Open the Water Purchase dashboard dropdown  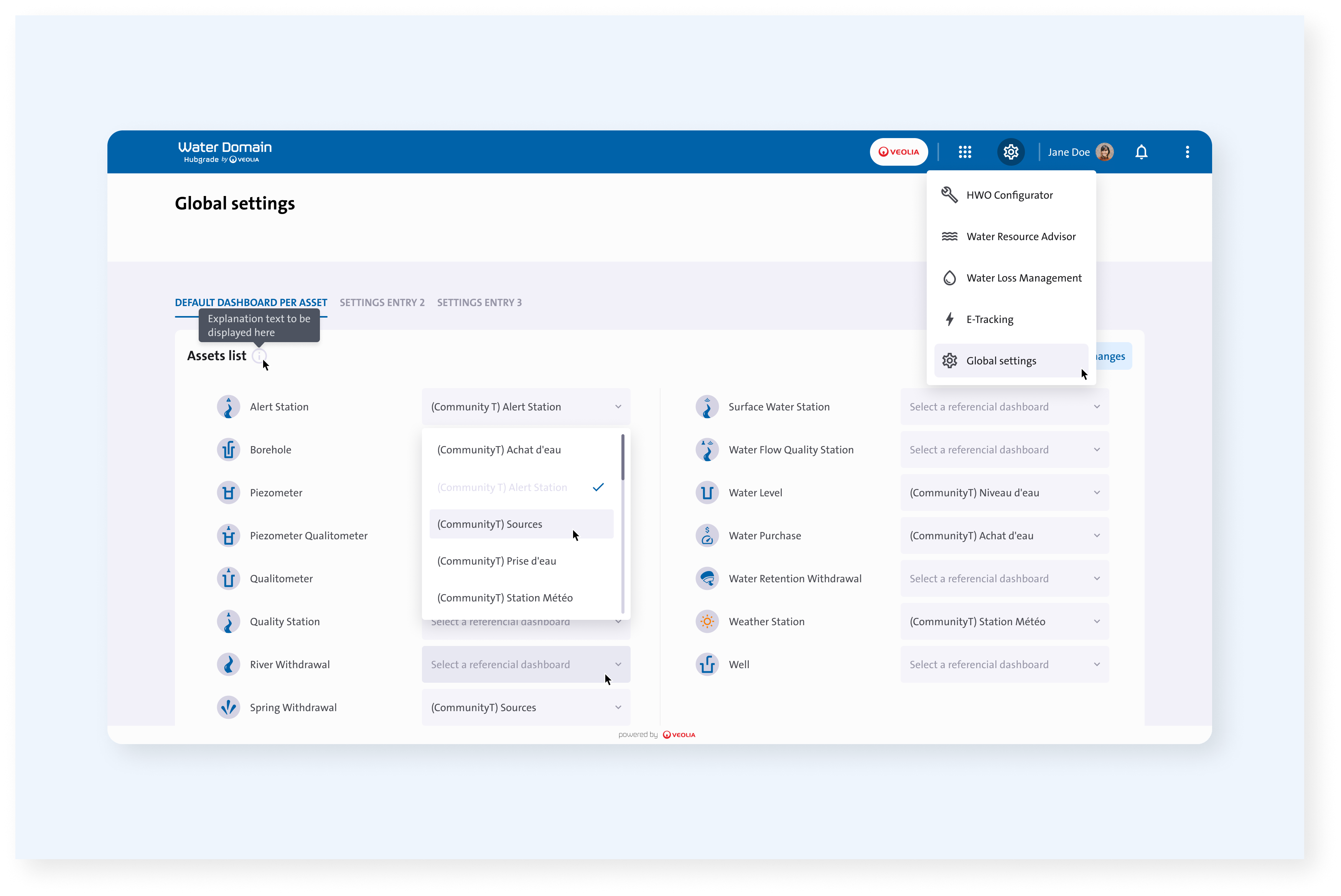click(1005, 535)
